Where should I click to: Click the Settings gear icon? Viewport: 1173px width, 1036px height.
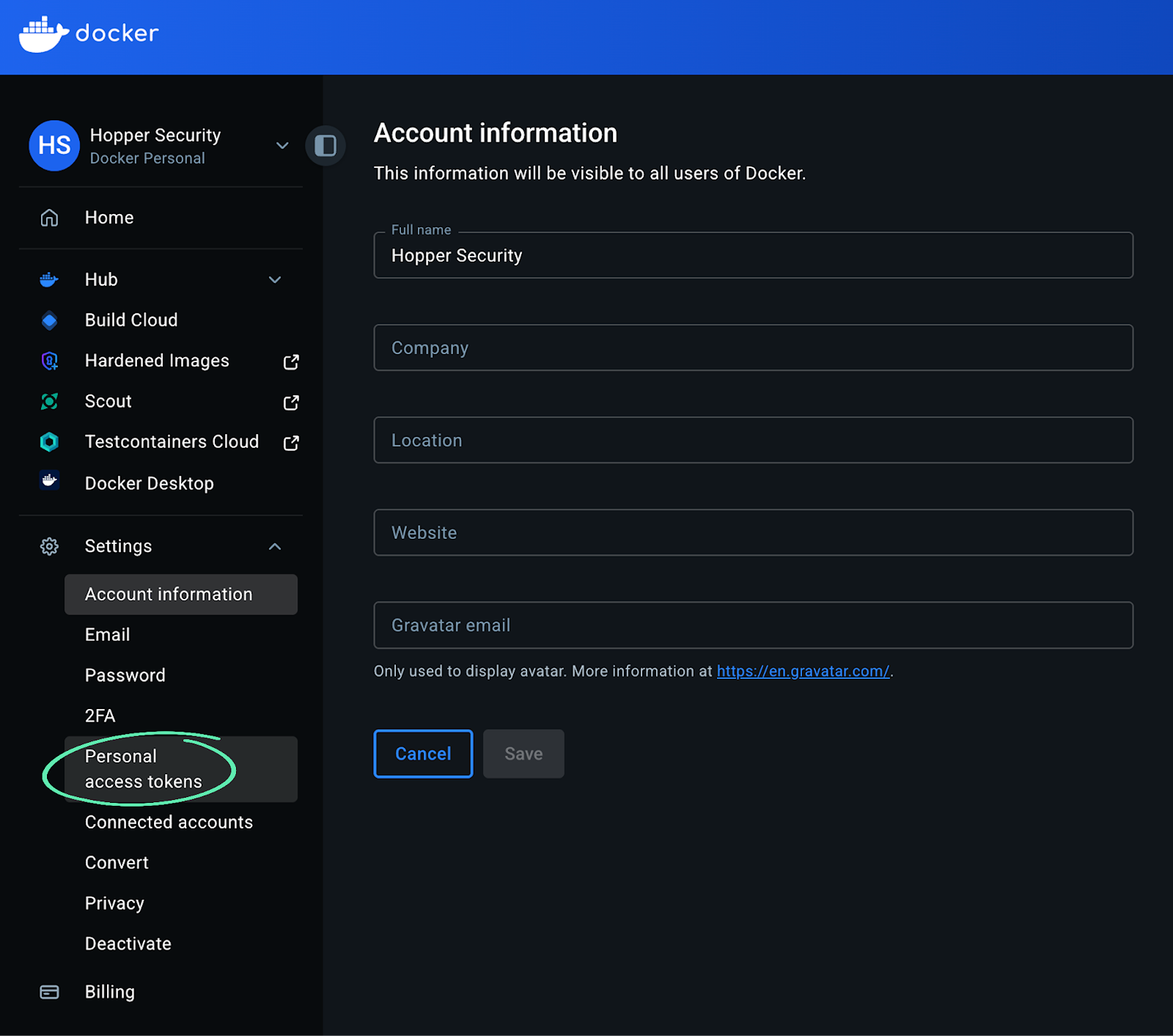49,546
